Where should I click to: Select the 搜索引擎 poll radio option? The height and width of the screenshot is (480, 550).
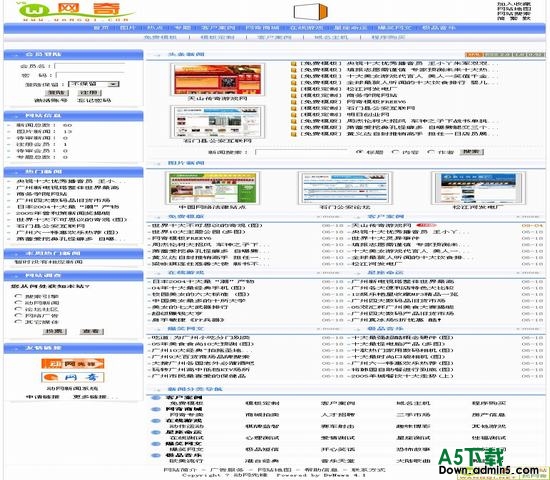18,296
